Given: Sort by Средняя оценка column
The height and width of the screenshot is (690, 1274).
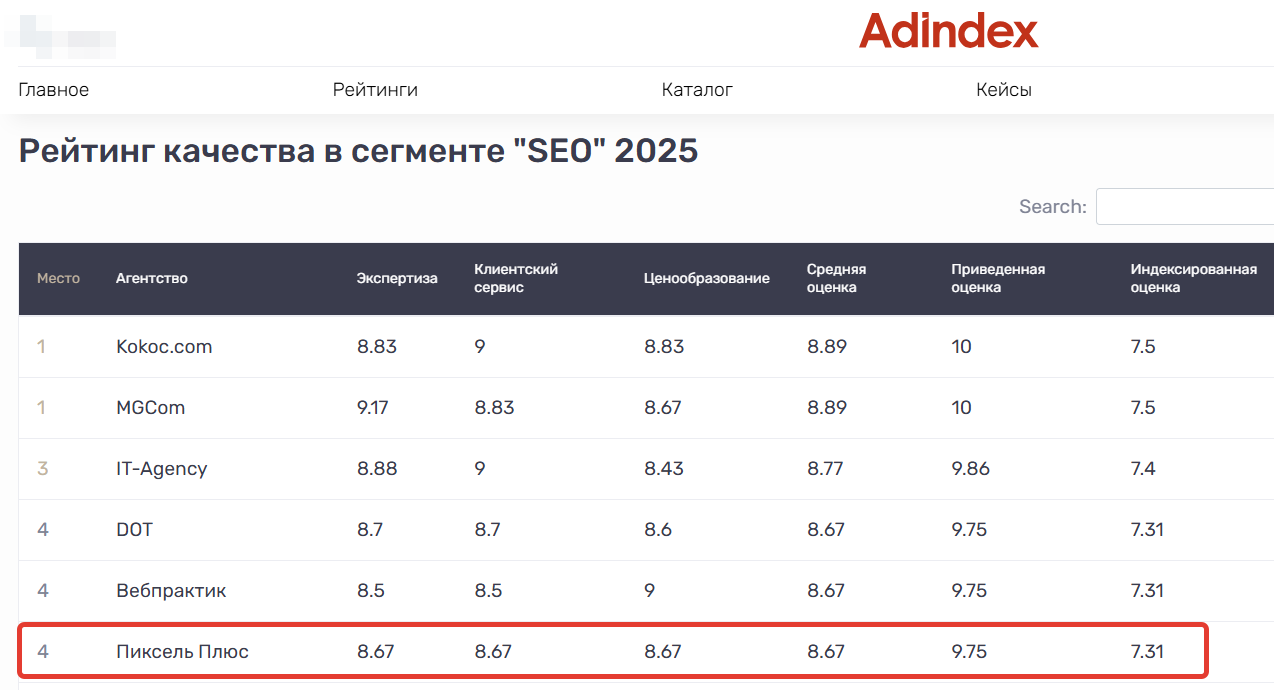Looking at the screenshot, I should coord(836,278).
